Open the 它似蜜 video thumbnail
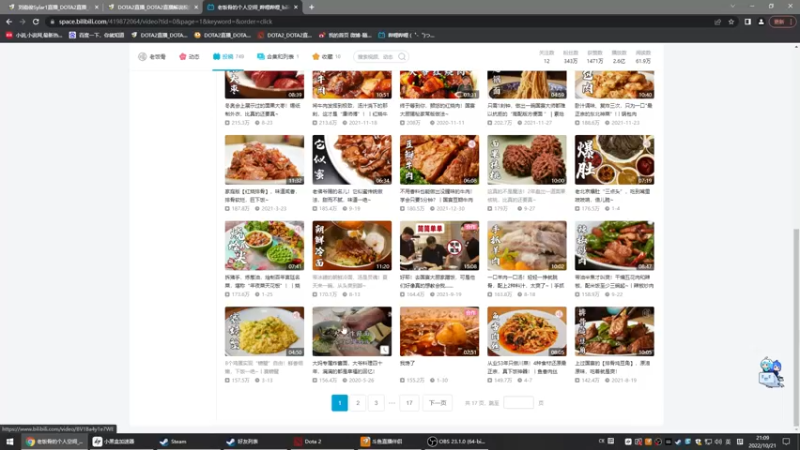Viewport: 800px width, 450px height. (352, 160)
